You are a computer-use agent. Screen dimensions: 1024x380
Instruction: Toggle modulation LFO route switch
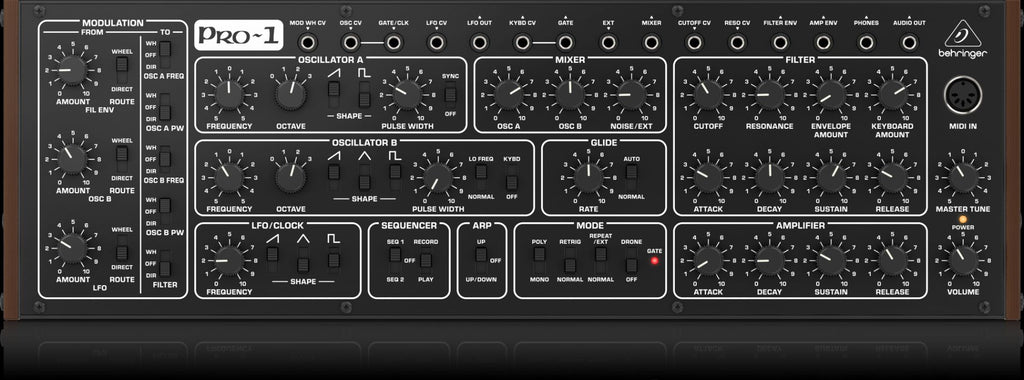(x=121, y=248)
